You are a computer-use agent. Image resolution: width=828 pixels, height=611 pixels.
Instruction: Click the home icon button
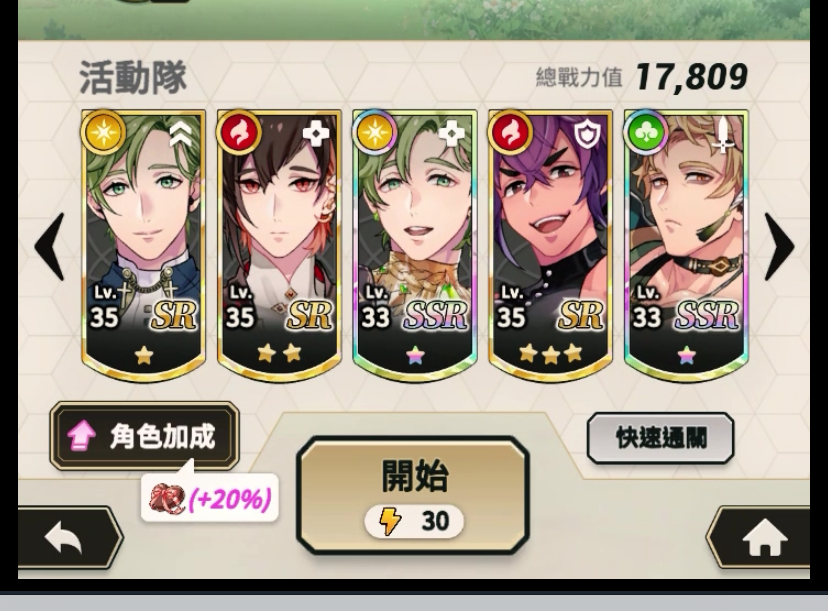(x=764, y=538)
